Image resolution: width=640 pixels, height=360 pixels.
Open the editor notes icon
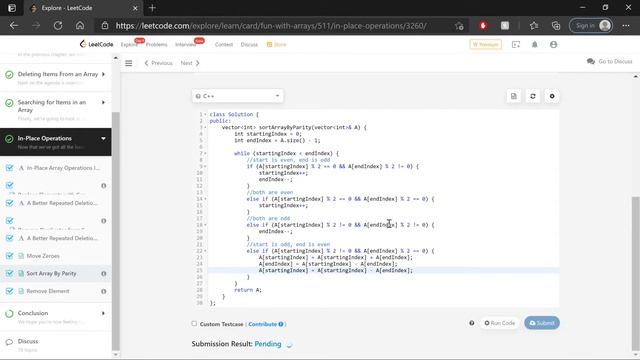point(514,96)
